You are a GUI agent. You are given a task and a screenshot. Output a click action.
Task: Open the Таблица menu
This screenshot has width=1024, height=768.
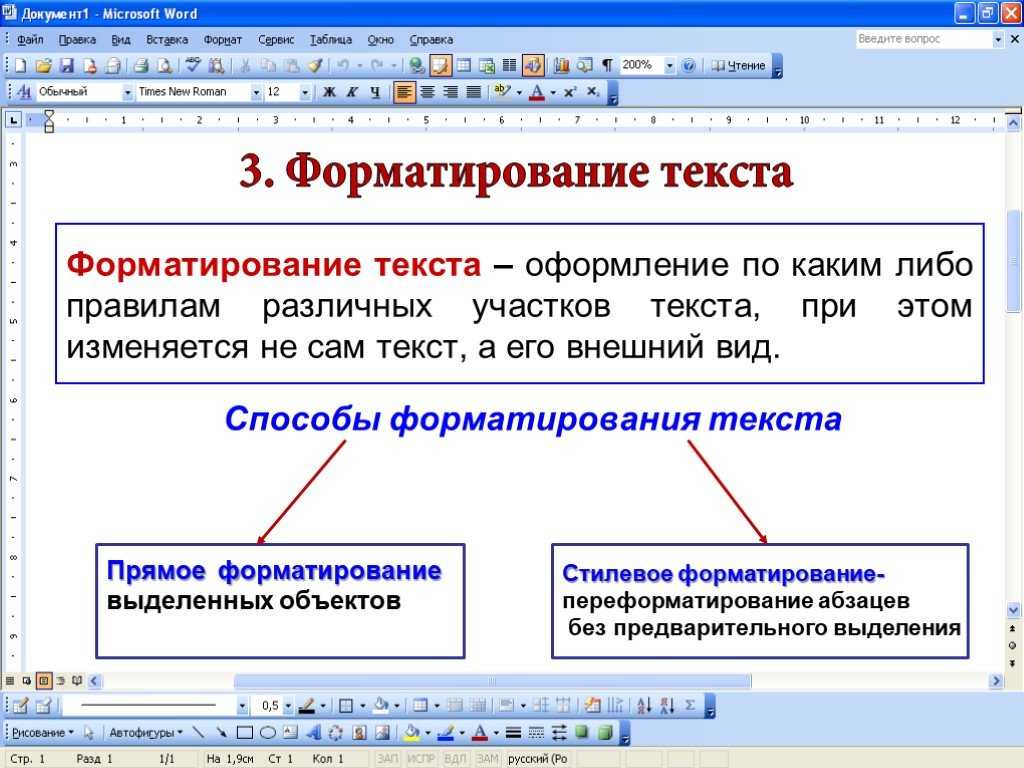(330, 40)
